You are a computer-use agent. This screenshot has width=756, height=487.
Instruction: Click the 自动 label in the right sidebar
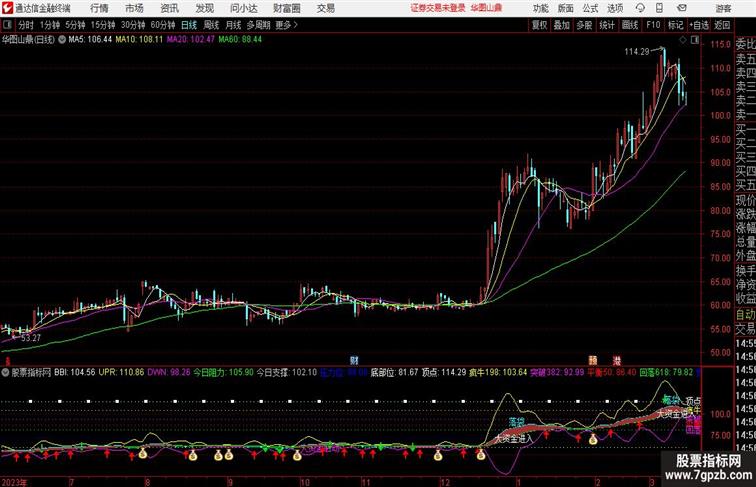click(745, 315)
